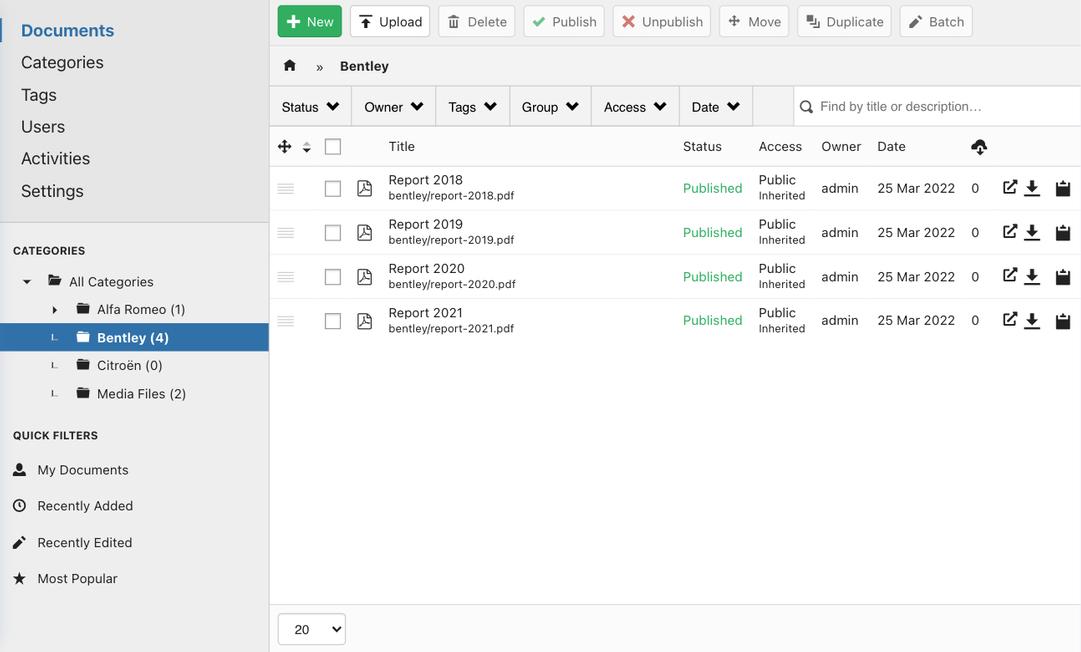Grab the drag handle of Report 2021
Screen dimensions: 1081x652
285,320
